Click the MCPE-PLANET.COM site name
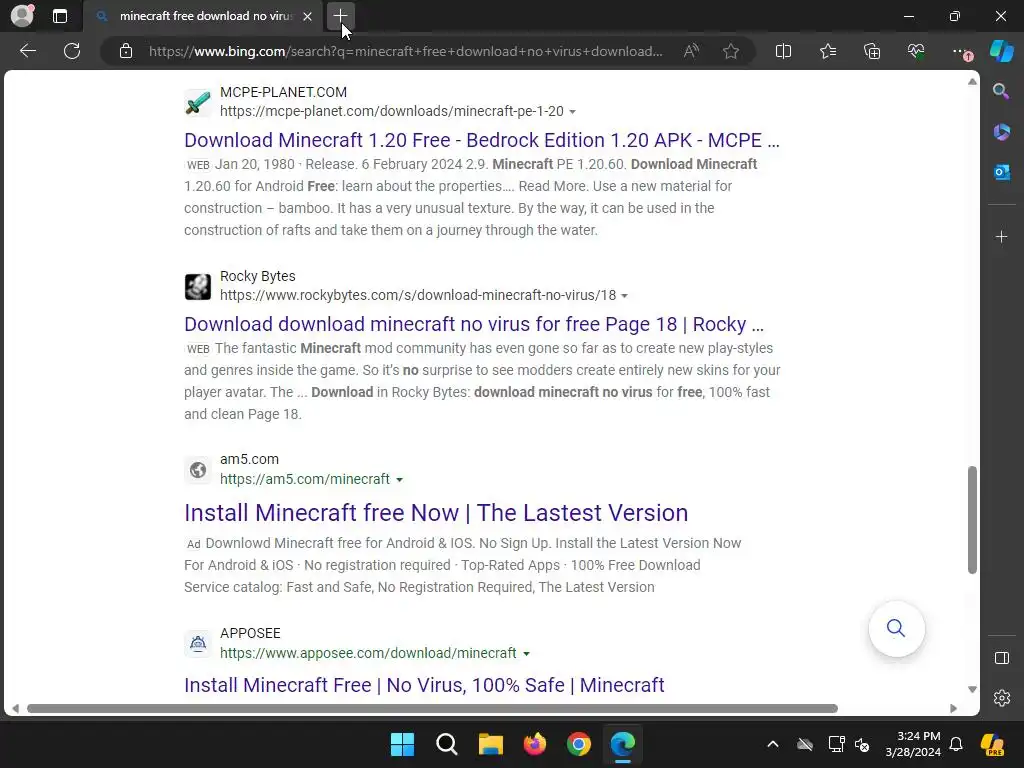 (x=283, y=92)
